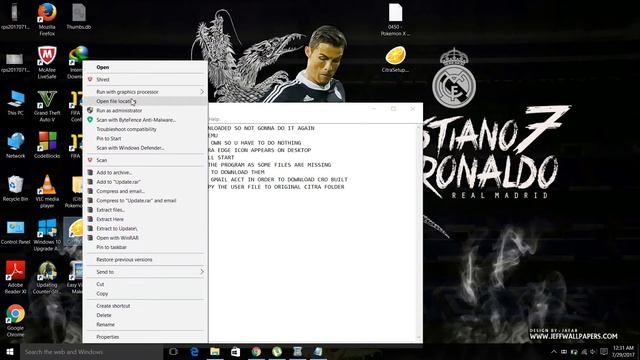Select Windows 10 Upgrade Assistant shortcut
Image resolution: width=640 pixels, height=360 pixels.
[47, 235]
